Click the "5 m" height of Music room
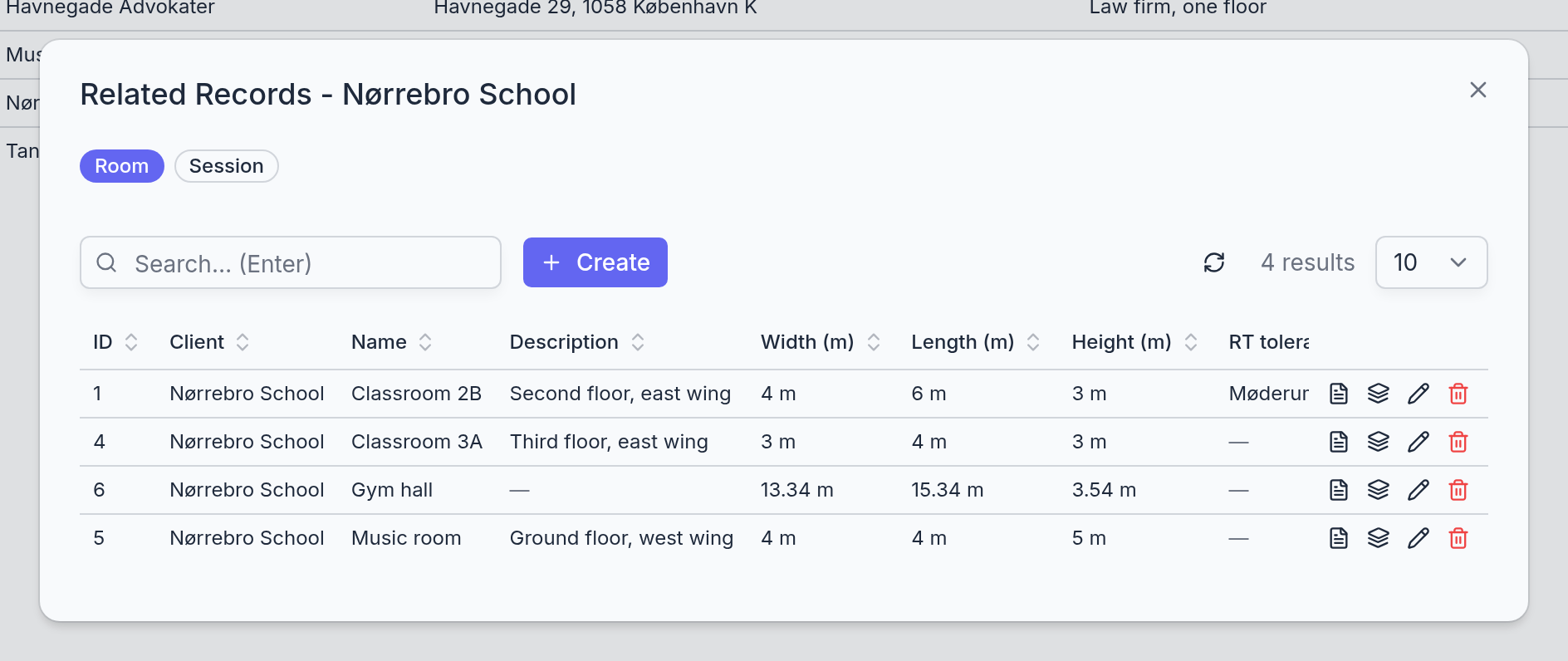Screen dimensions: 1568x661 pos(1089,538)
